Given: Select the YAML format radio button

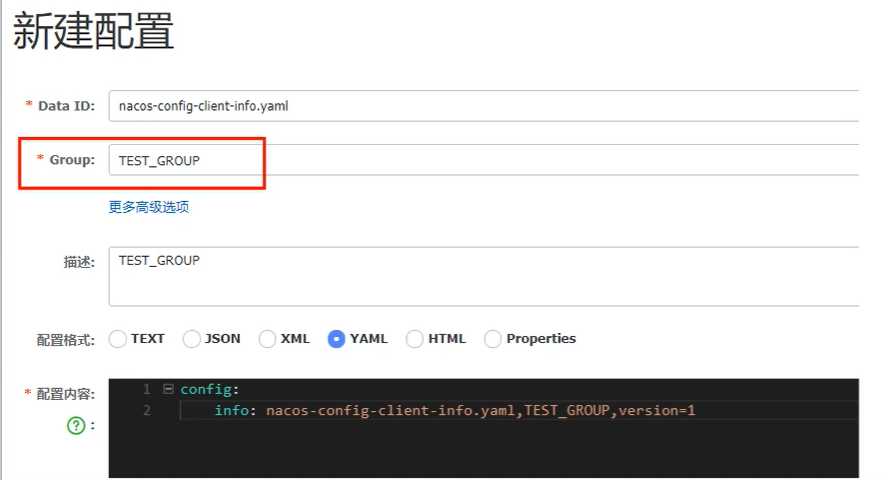Looking at the screenshot, I should [336, 339].
